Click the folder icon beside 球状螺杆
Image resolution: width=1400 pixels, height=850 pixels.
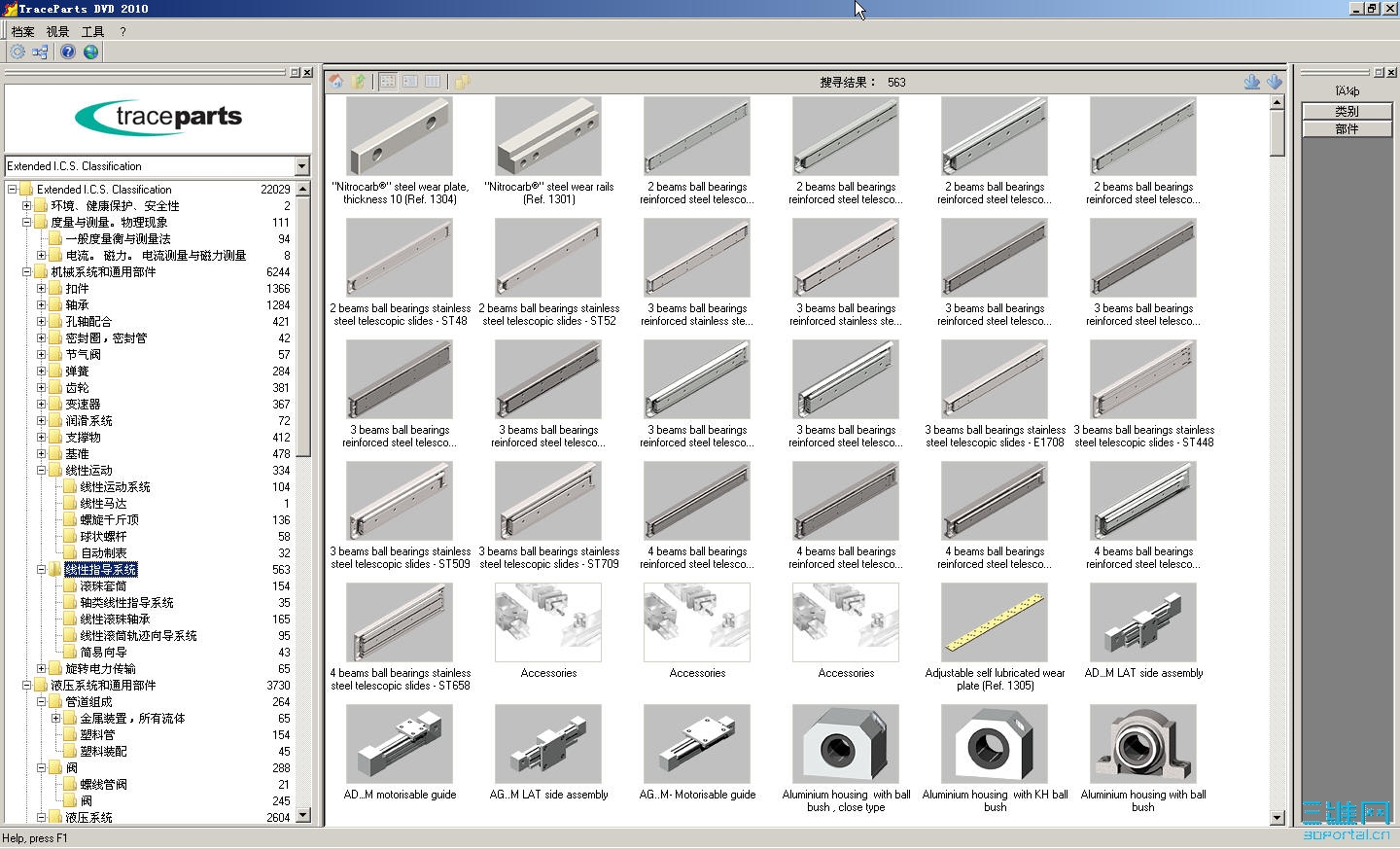[x=70, y=537]
